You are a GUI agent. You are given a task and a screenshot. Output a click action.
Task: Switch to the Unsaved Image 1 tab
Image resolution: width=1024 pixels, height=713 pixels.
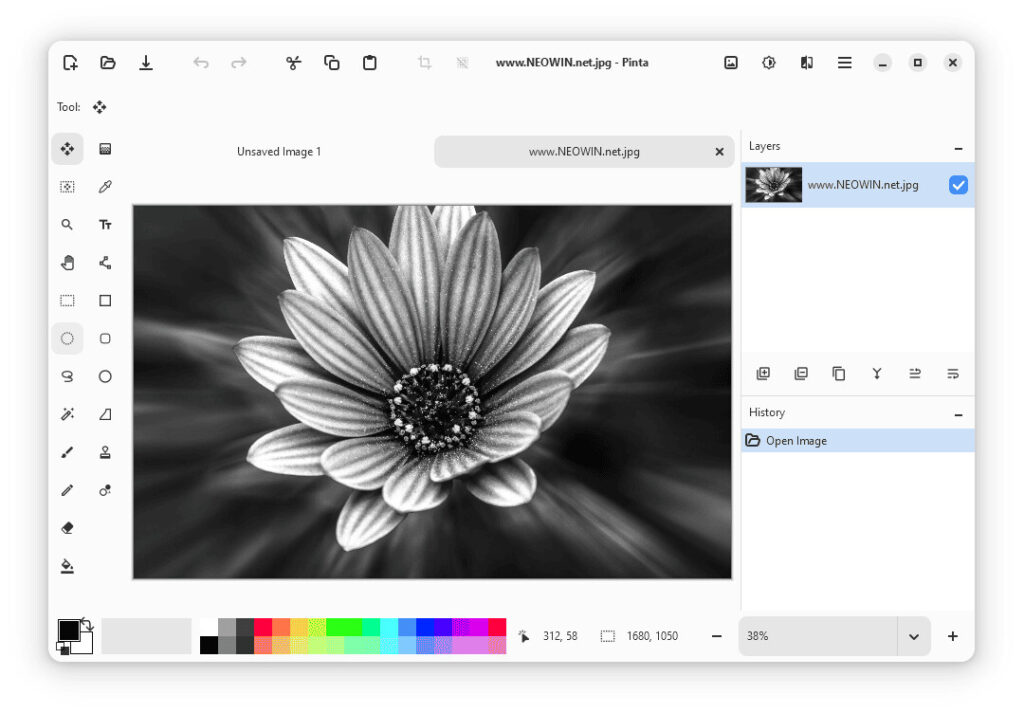(279, 152)
